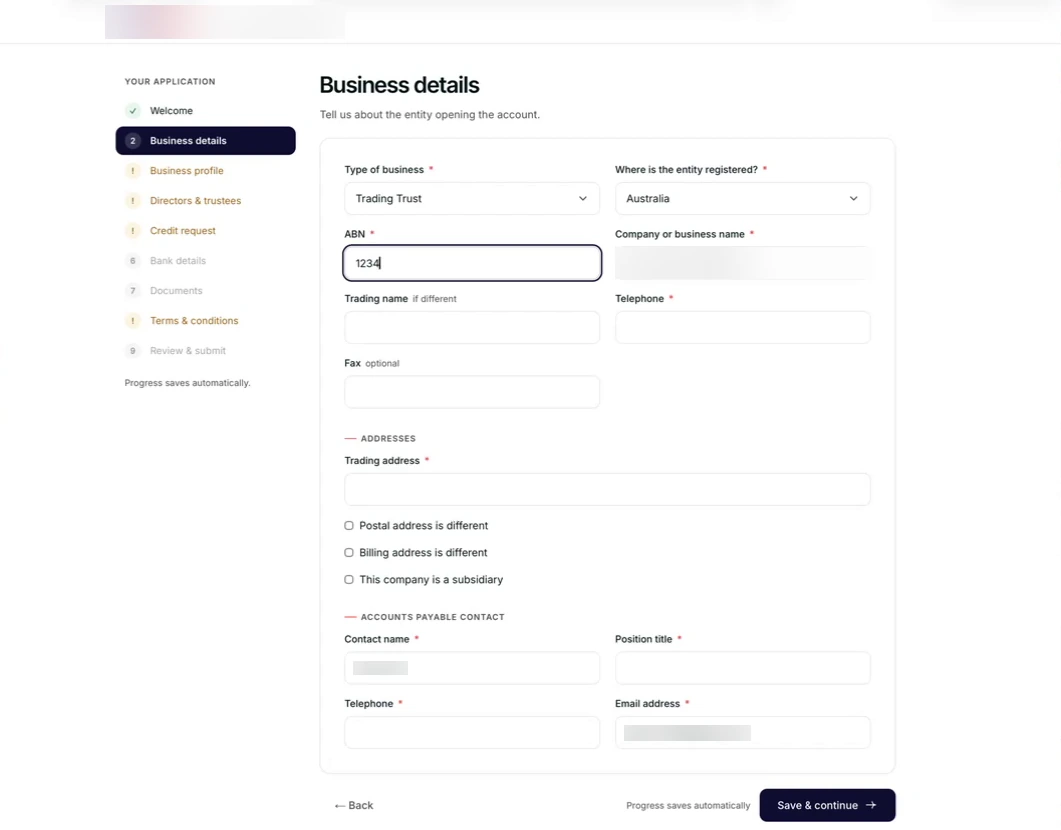Open the Welcome step
1061x830 pixels.
pyautogui.click(x=205, y=111)
